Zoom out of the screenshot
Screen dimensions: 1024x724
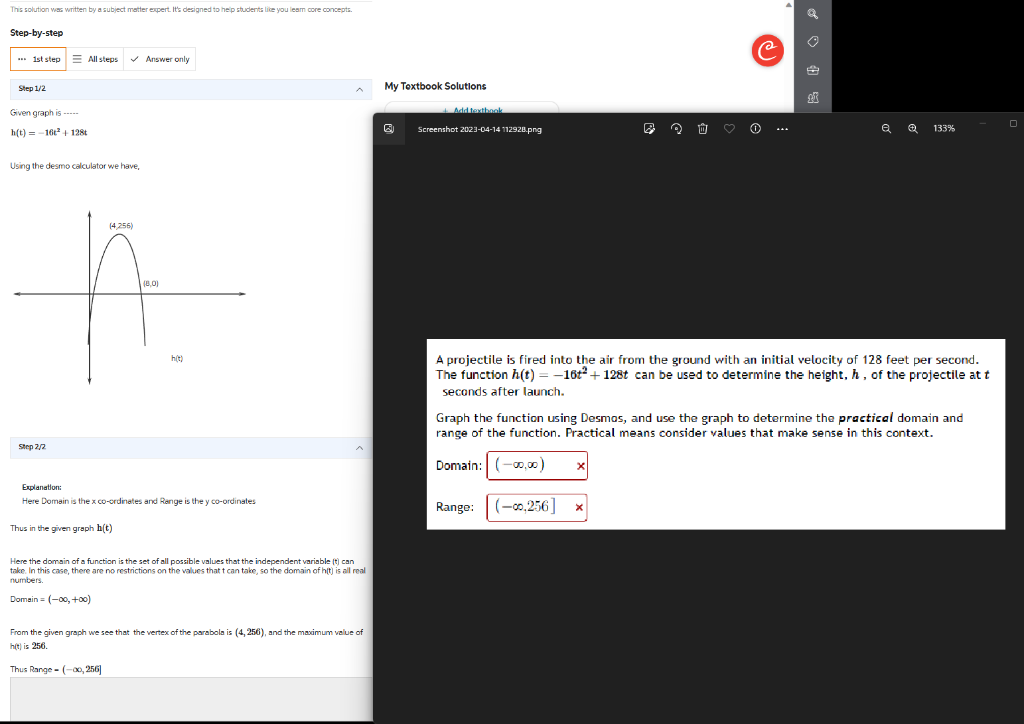point(886,128)
